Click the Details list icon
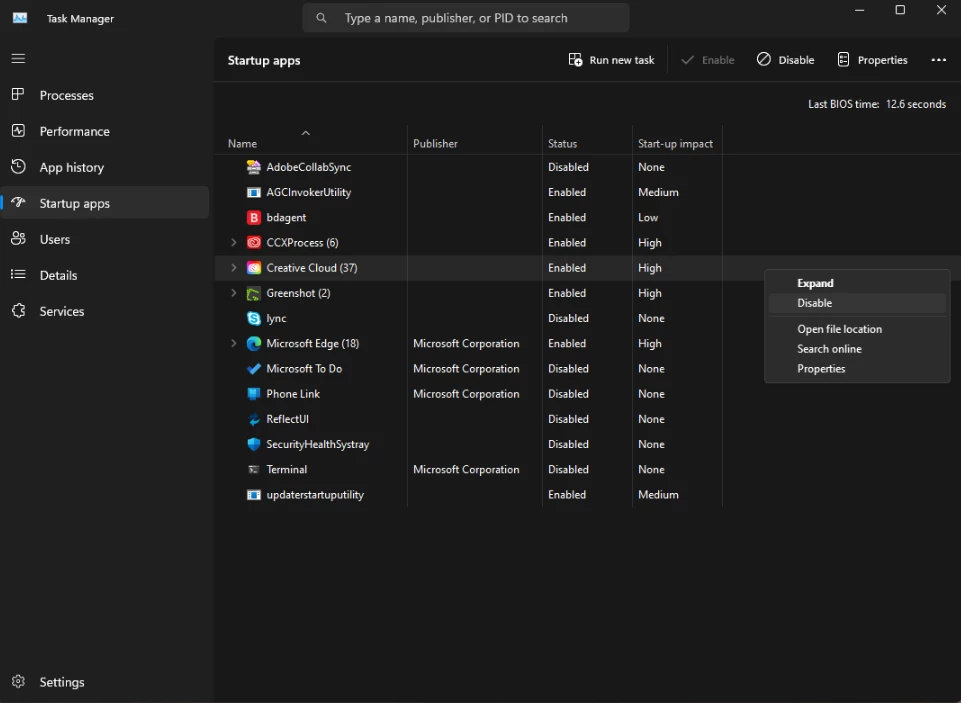Screen dimensions: 961x703 [x=18, y=275]
